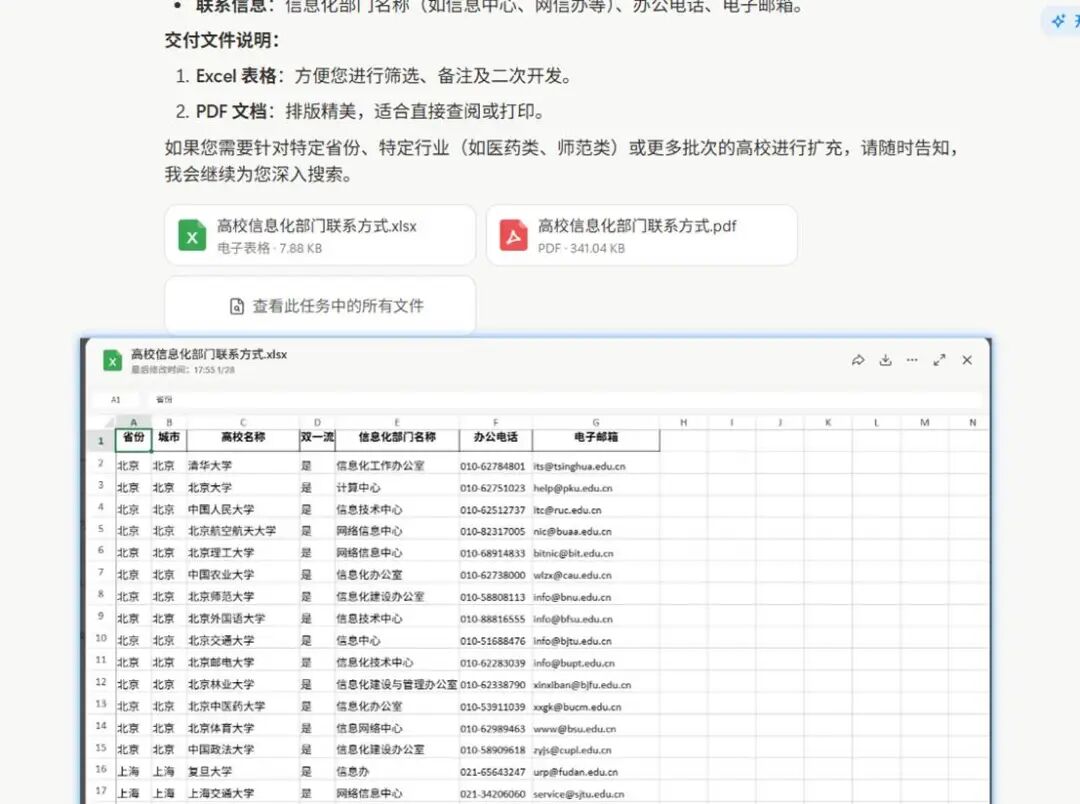The height and width of the screenshot is (804, 1080).
Task: Click the 高校名称 header cell
Action: click(242, 438)
